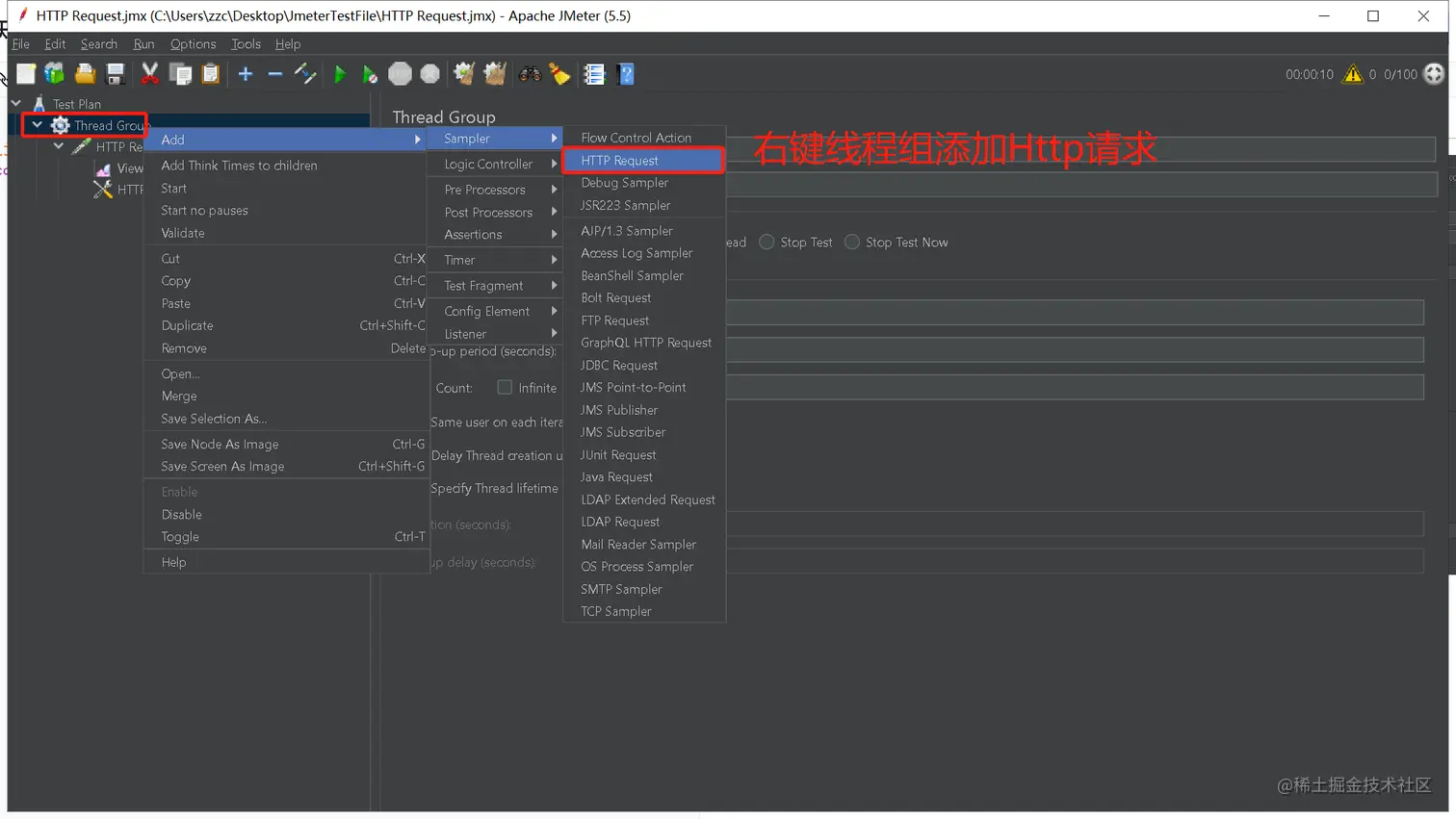Image resolution: width=1456 pixels, height=819 pixels.
Task: Open the Templates toolbar icon
Action: (x=55, y=74)
